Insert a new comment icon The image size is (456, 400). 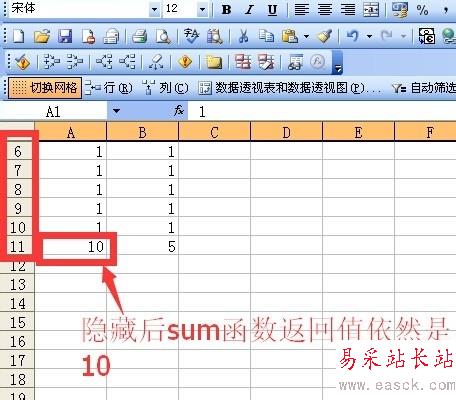214,62
